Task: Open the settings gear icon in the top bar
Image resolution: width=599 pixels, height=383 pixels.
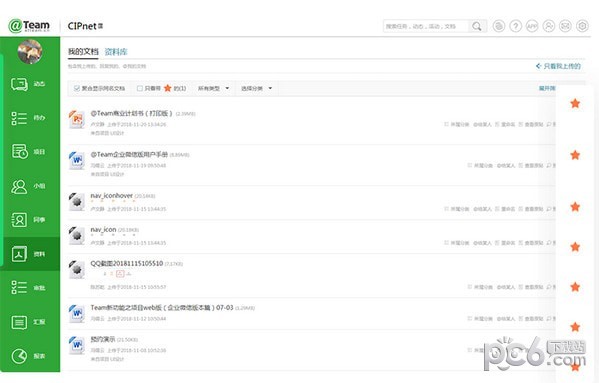Action: pos(582,26)
